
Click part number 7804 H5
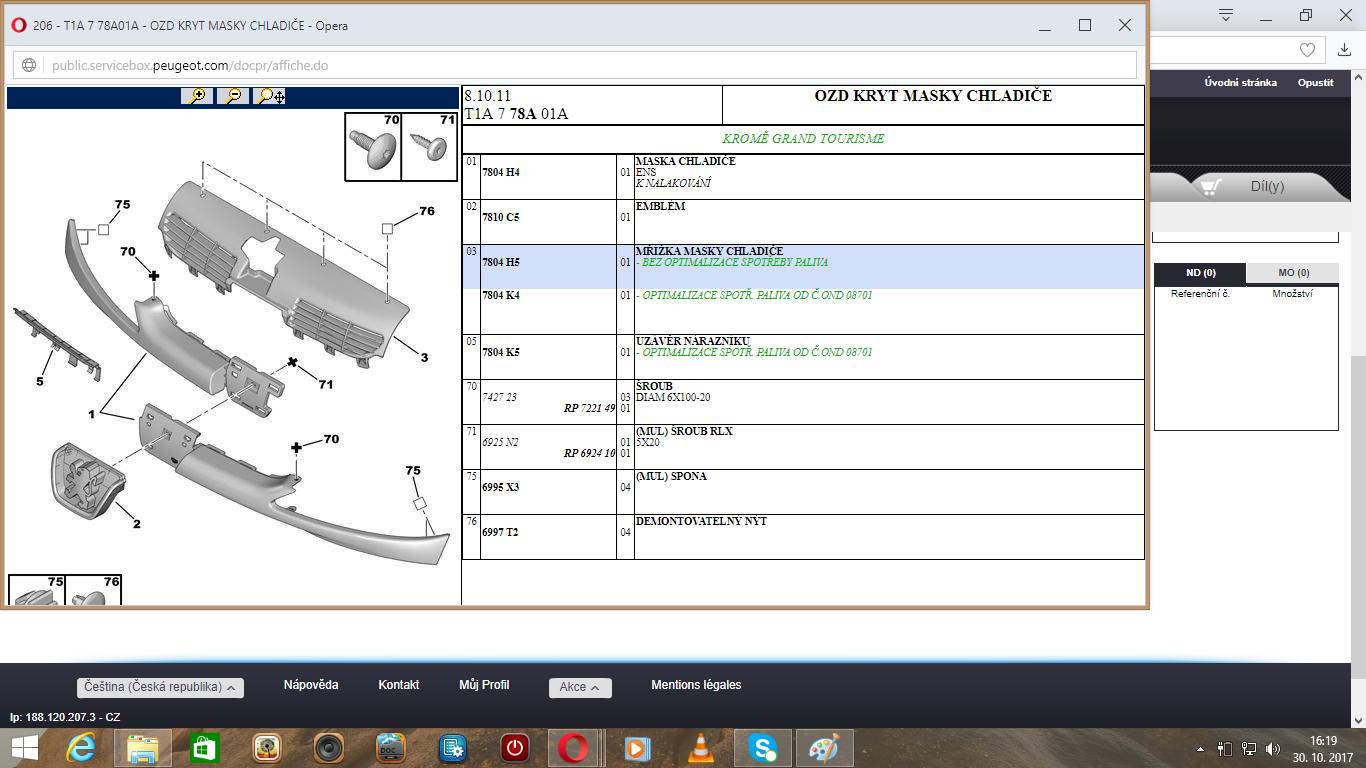pyautogui.click(x=501, y=262)
